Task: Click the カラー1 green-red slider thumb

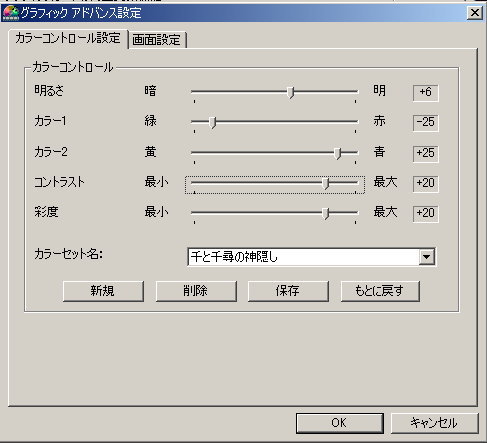Action: [x=213, y=122]
